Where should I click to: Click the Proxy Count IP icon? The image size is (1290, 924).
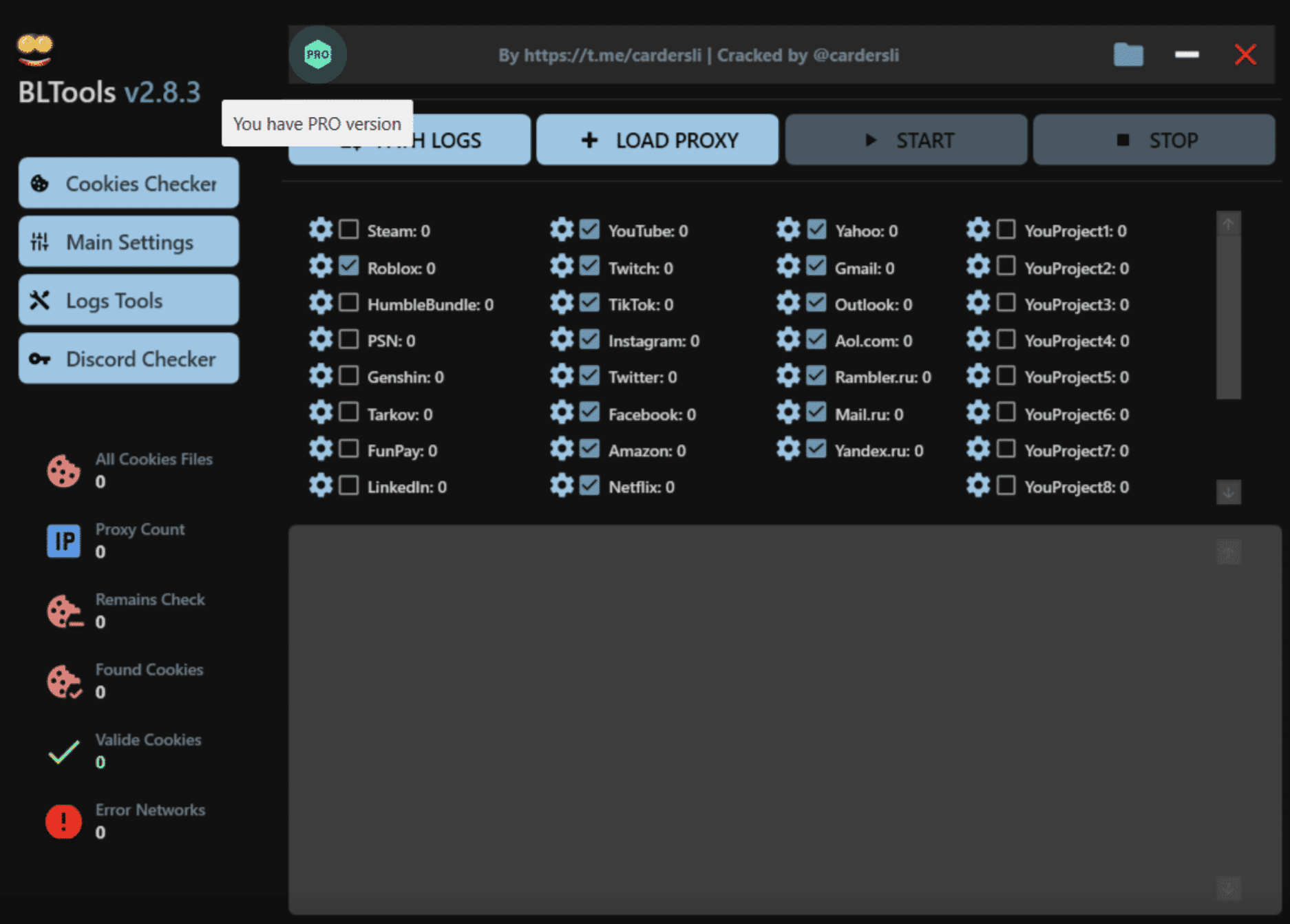tap(63, 541)
